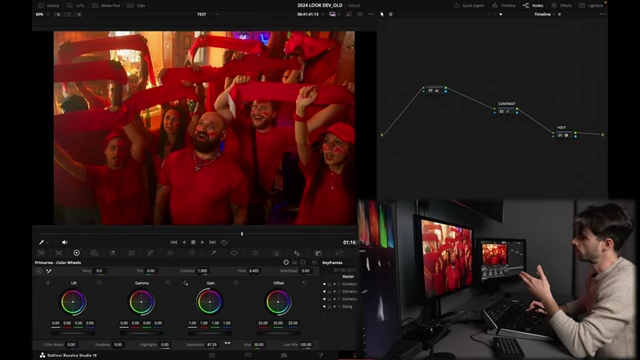Open the Camera Raw palette

(41, 253)
